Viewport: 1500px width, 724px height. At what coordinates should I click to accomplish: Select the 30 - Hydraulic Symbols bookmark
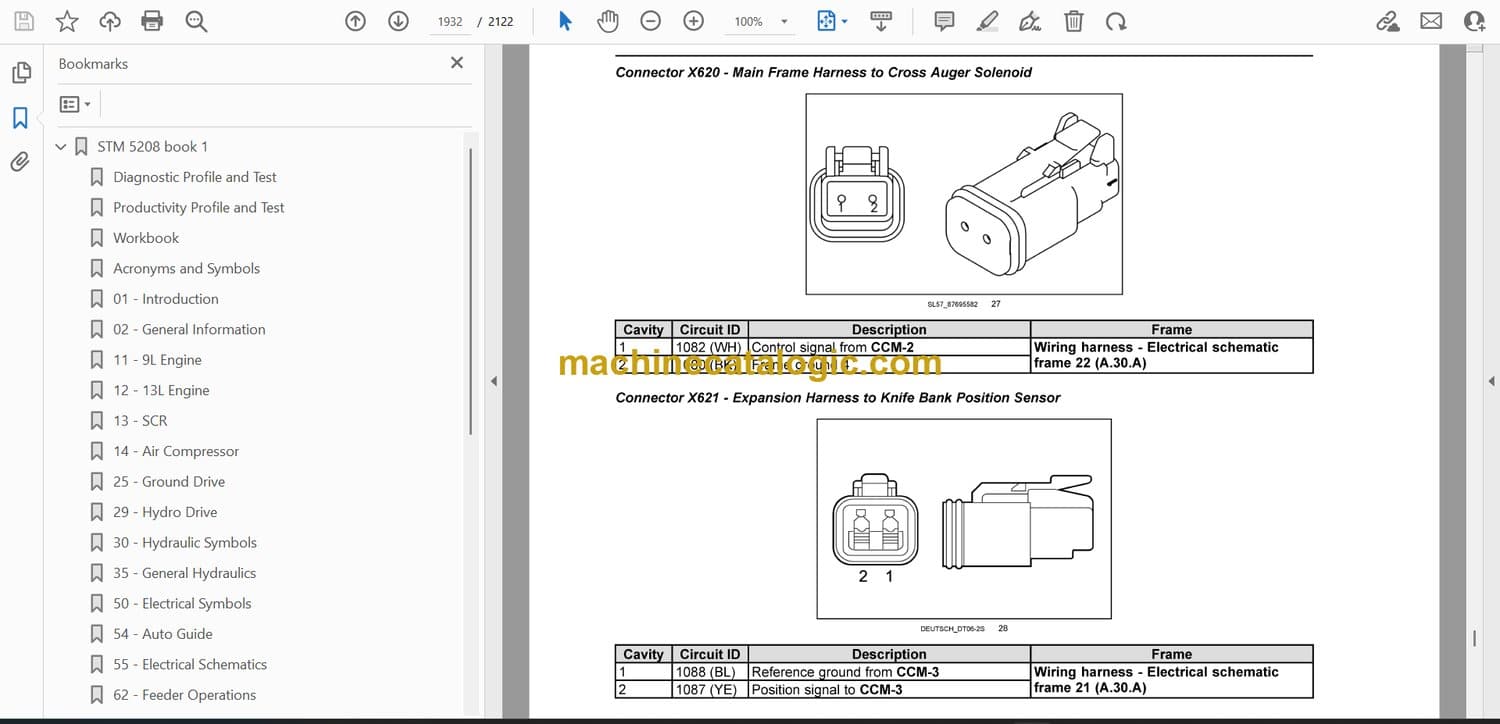(184, 542)
